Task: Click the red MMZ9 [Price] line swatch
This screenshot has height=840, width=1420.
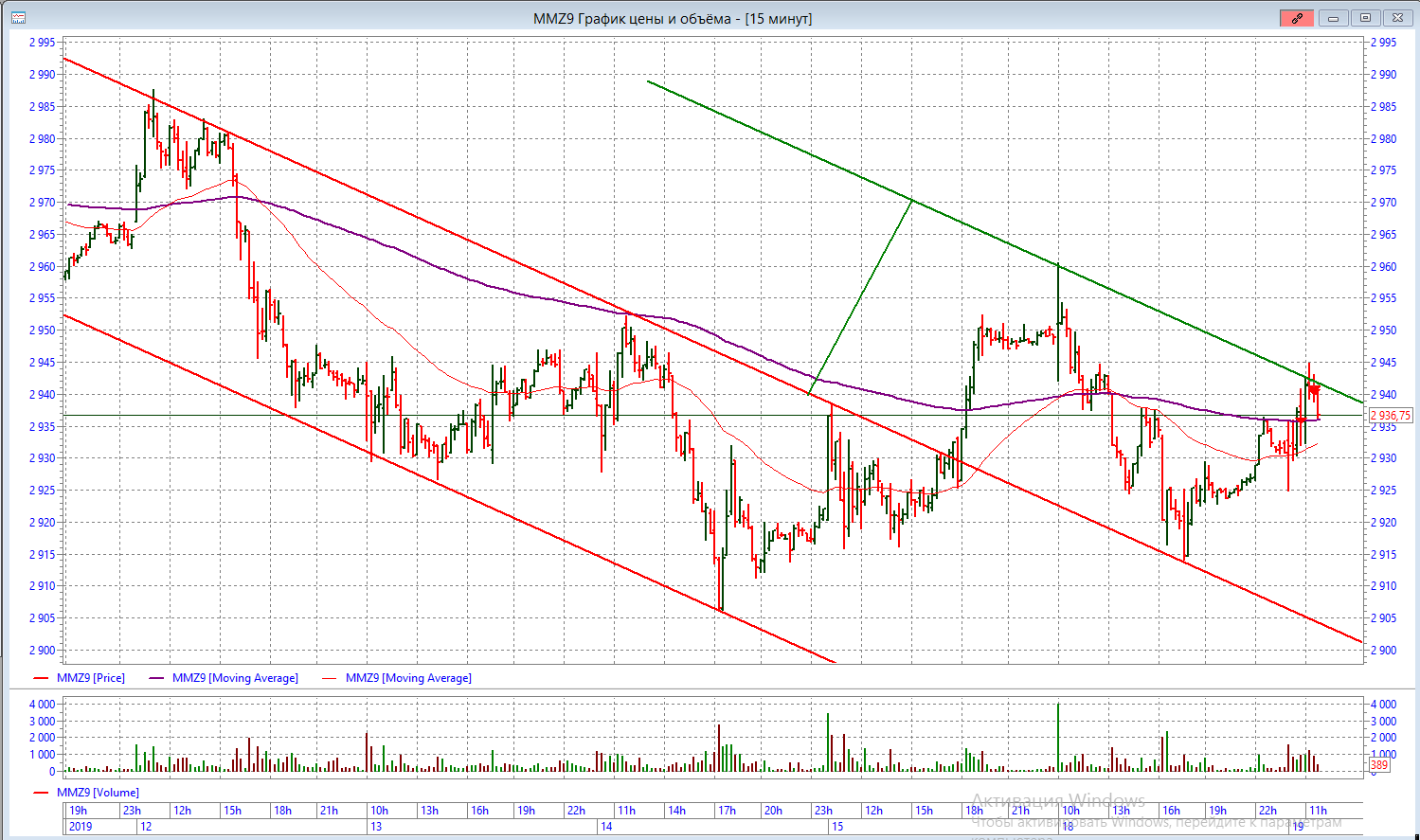Action: point(41,678)
